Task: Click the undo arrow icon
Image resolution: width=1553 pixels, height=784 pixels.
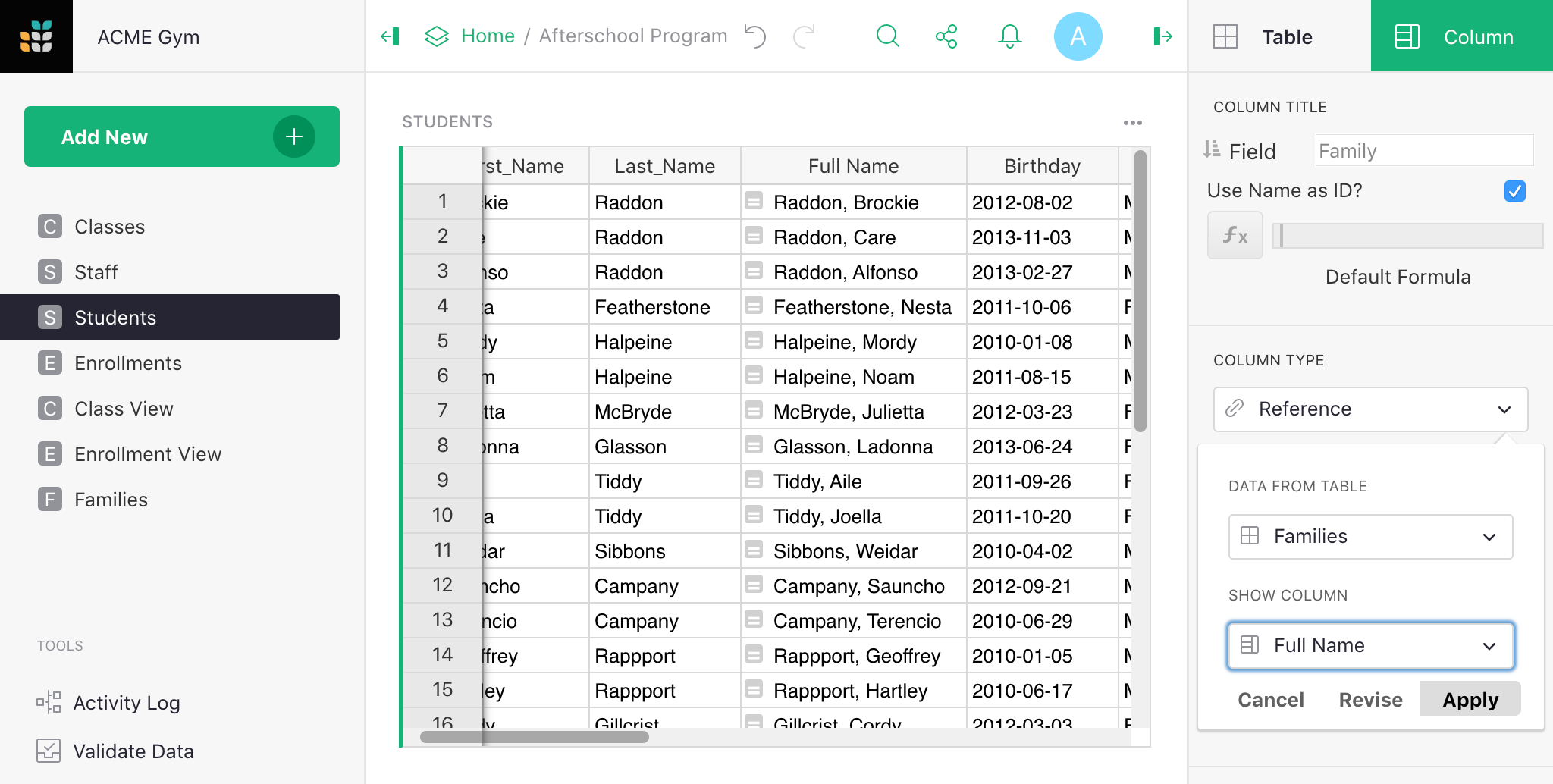Action: [755, 36]
